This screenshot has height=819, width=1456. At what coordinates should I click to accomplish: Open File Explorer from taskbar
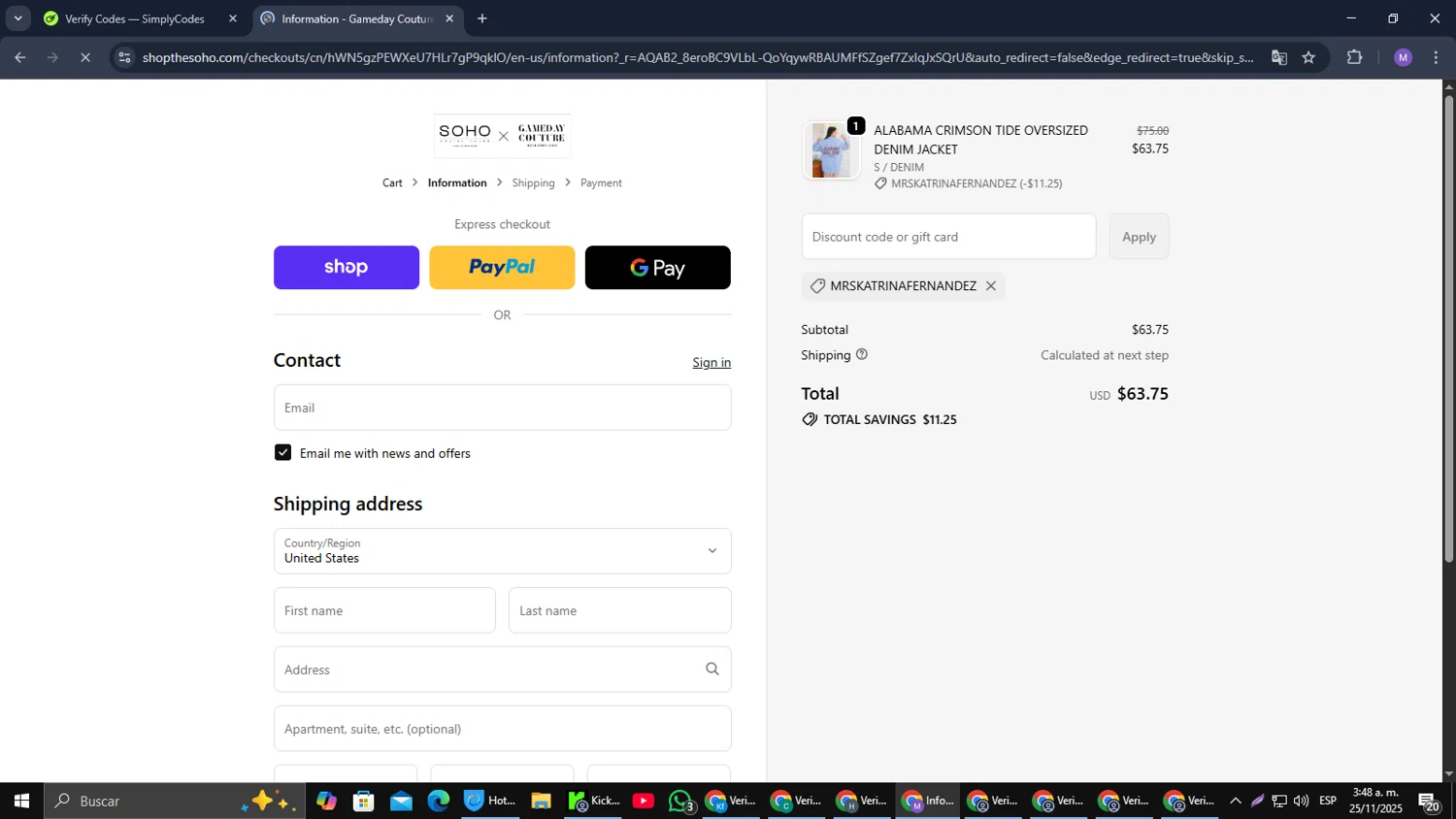point(541,801)
